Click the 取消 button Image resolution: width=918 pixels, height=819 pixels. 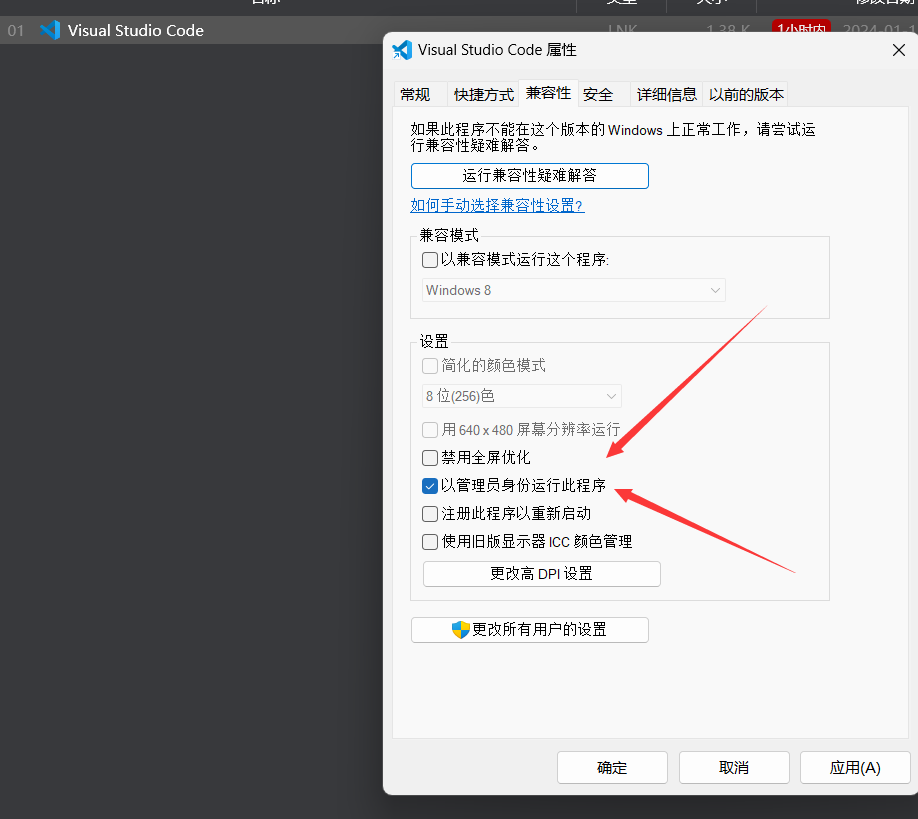coord(734,767)
